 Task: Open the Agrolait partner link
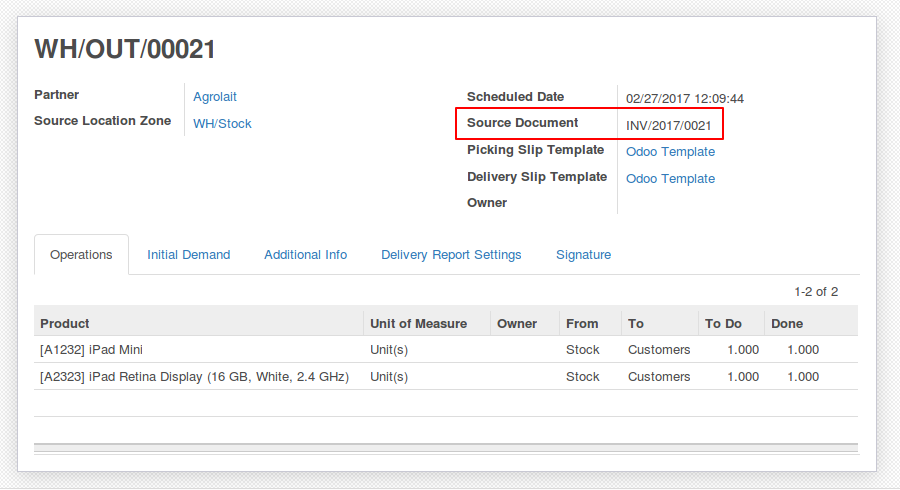[x=215, y=96]
